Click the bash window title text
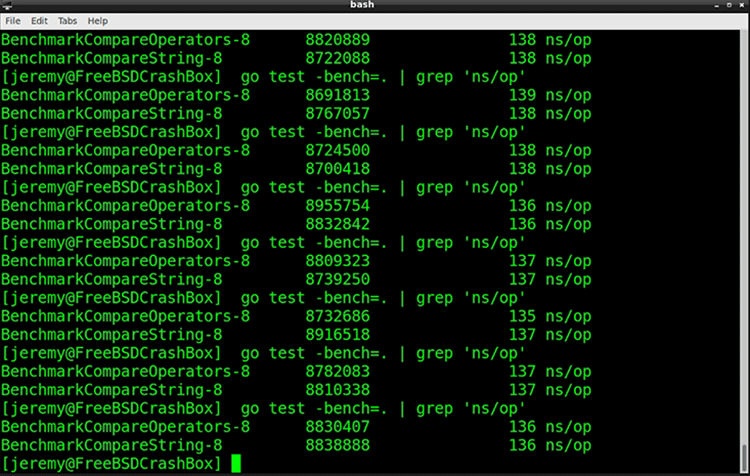Image resolution: width=750 pixels, height=476 pixels. [x=362, y=5]
